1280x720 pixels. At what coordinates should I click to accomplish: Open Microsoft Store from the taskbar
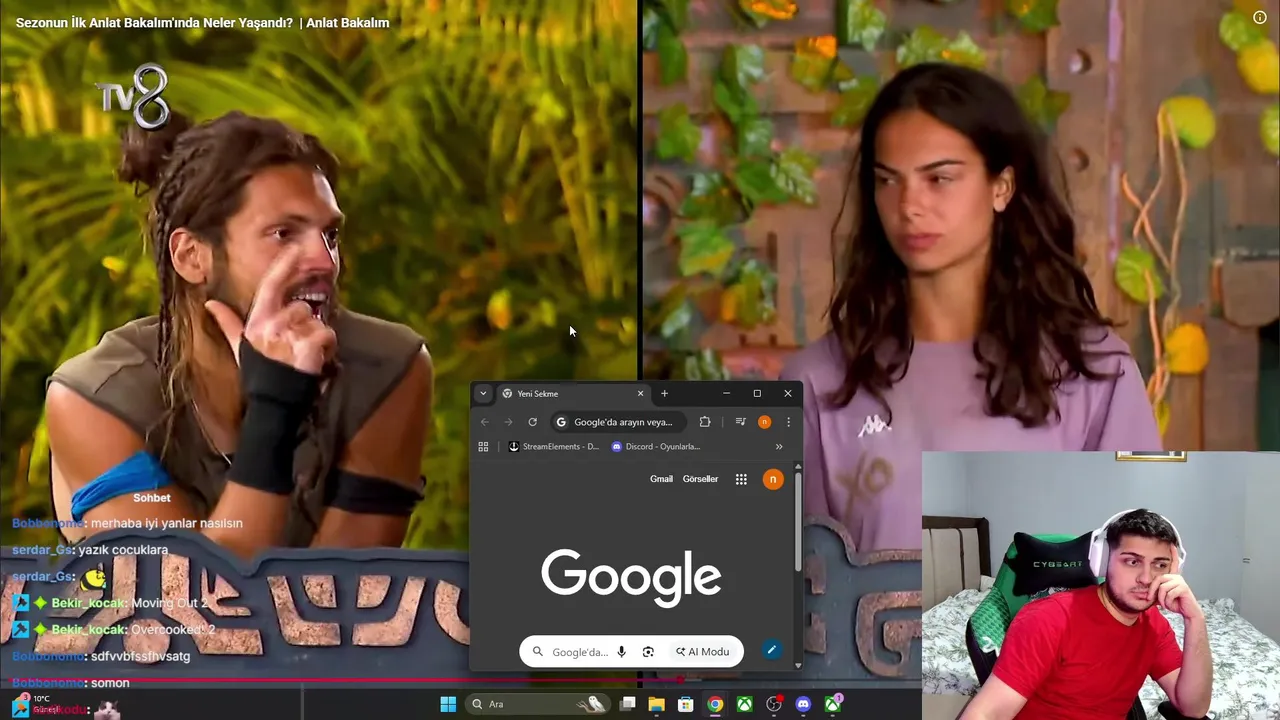point(686,704)
